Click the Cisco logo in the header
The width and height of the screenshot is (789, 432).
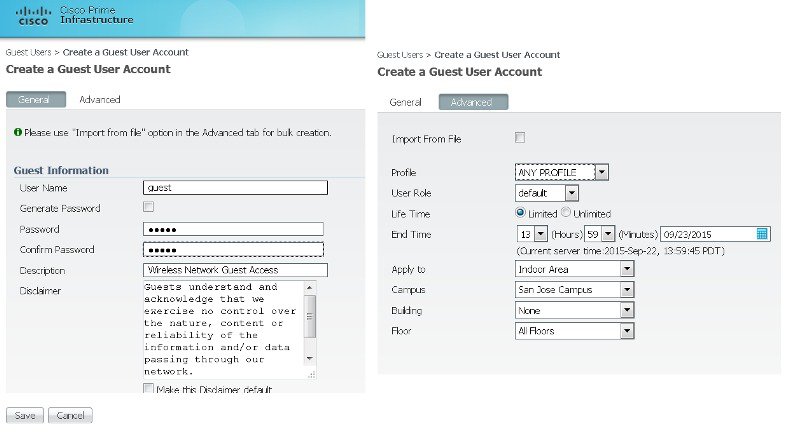pos(33,16)
